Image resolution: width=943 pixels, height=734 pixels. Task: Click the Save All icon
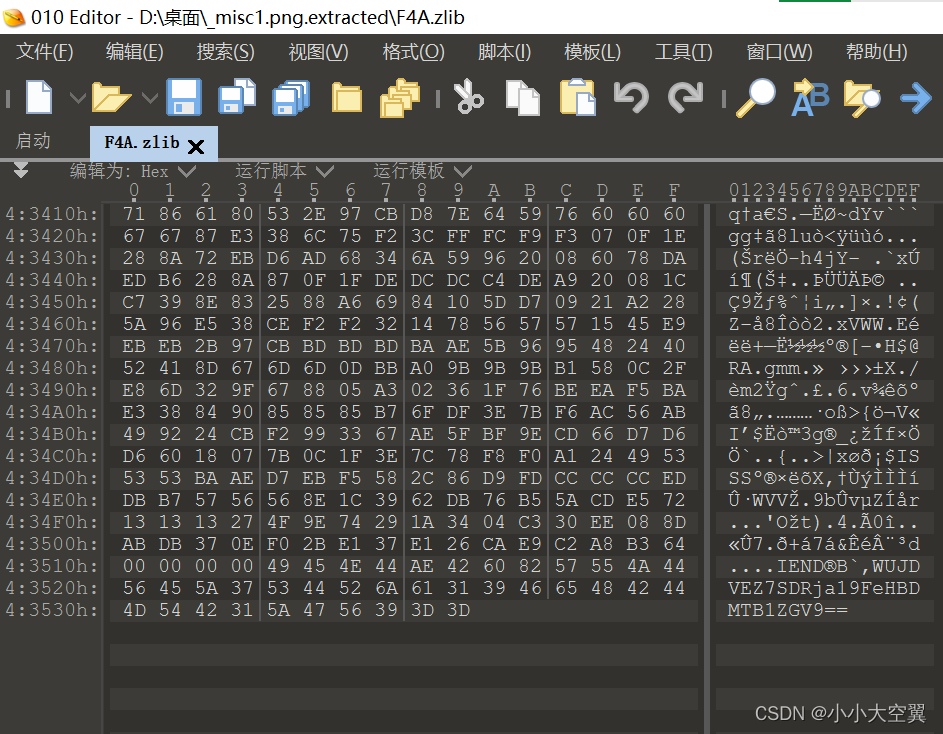[x=291, y=97]
